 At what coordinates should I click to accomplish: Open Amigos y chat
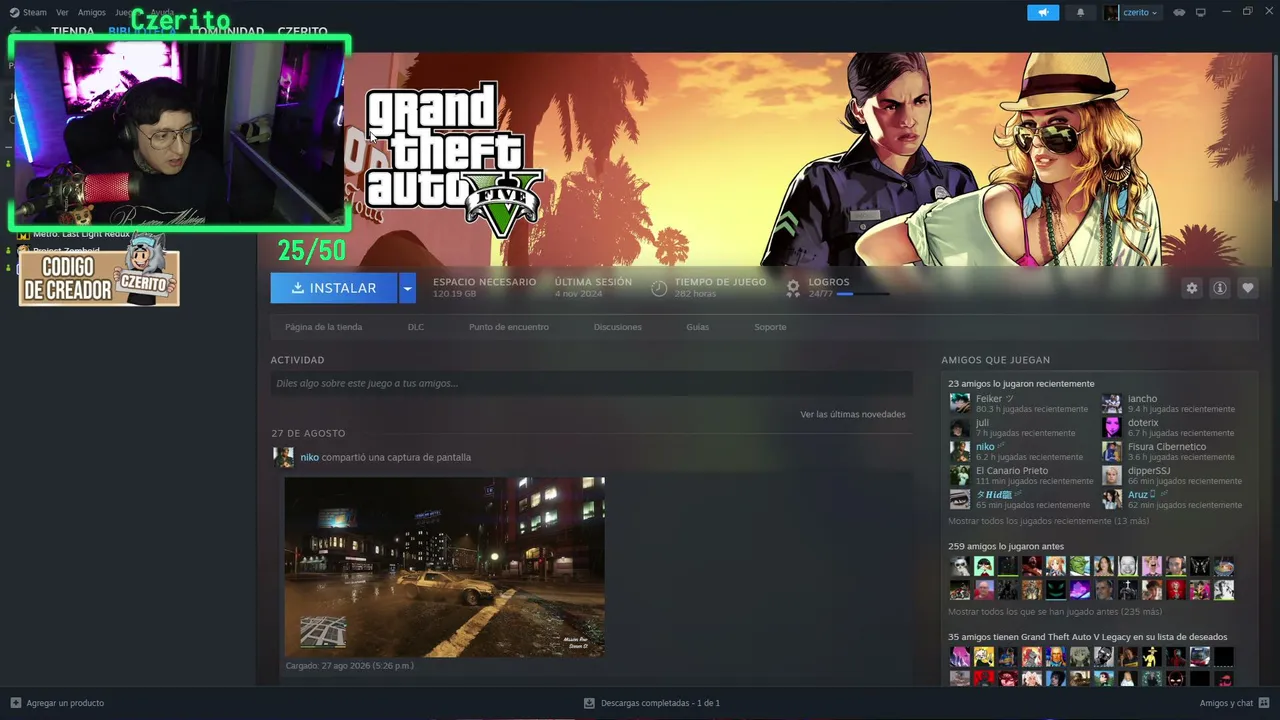pyautogui.click(x=1226, y=703)
